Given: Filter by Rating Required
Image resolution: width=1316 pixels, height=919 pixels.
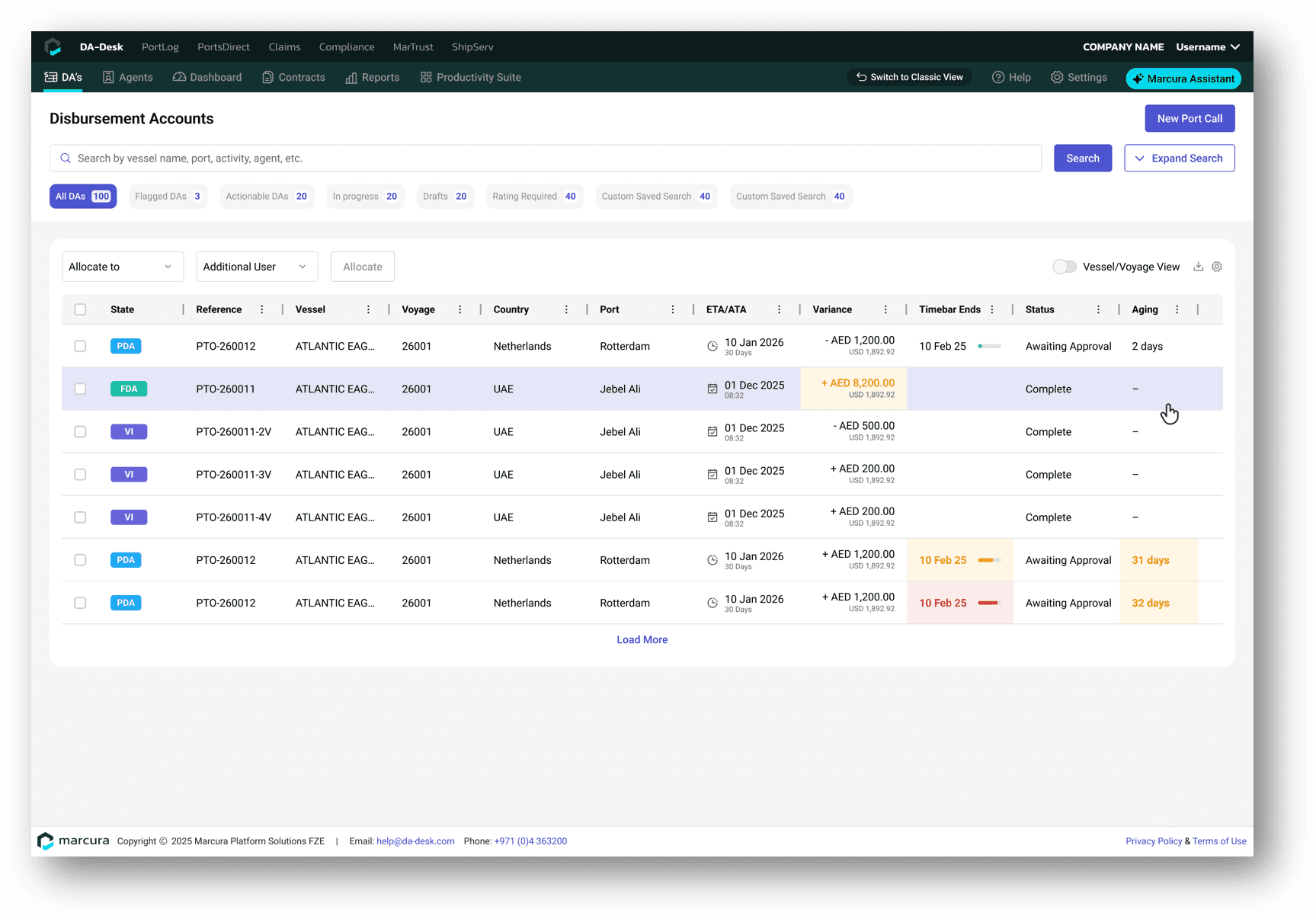Looking at the screenshot, I should click(x=534, y=197).
